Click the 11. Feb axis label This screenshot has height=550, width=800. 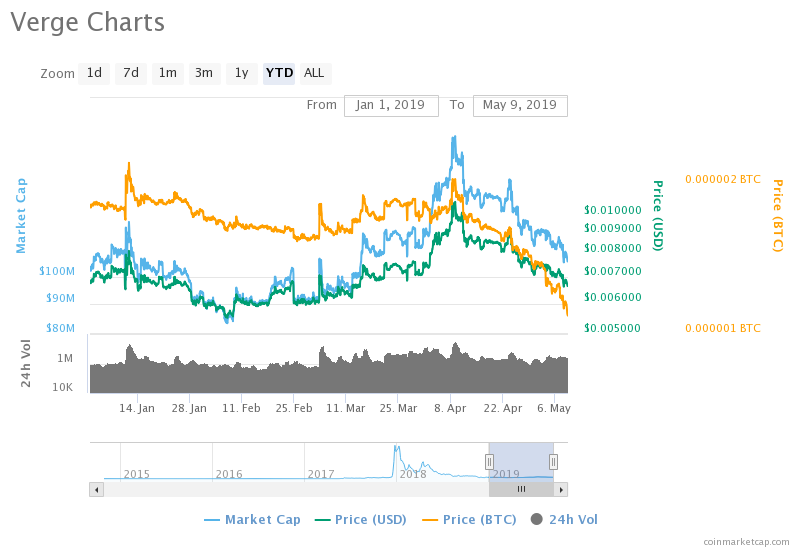coord(241,408)
